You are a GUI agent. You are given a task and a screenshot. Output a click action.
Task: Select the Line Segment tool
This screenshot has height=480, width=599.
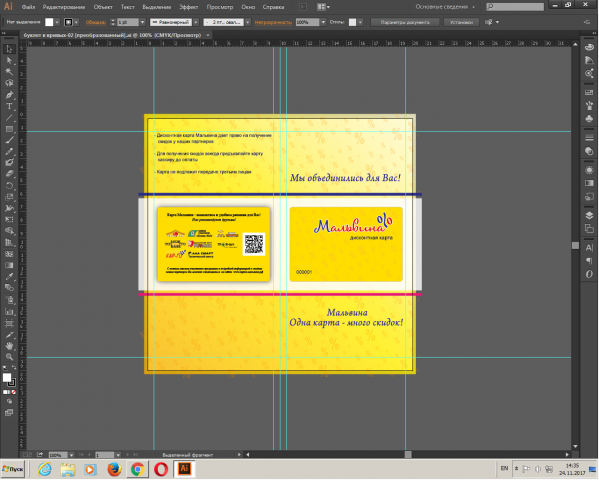click(x=9, y=118)
